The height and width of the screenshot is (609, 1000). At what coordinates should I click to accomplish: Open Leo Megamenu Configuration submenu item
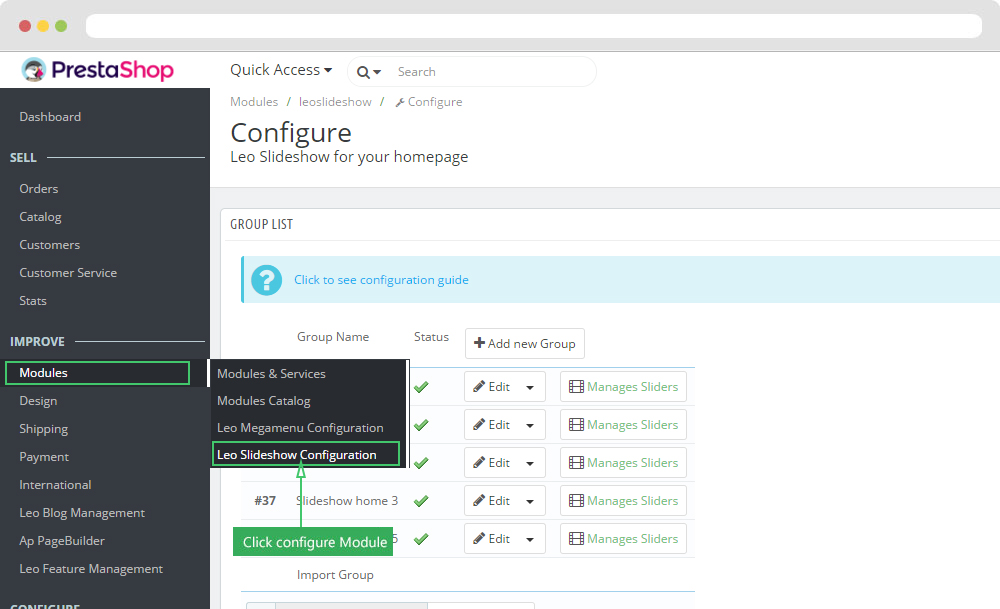300,428
